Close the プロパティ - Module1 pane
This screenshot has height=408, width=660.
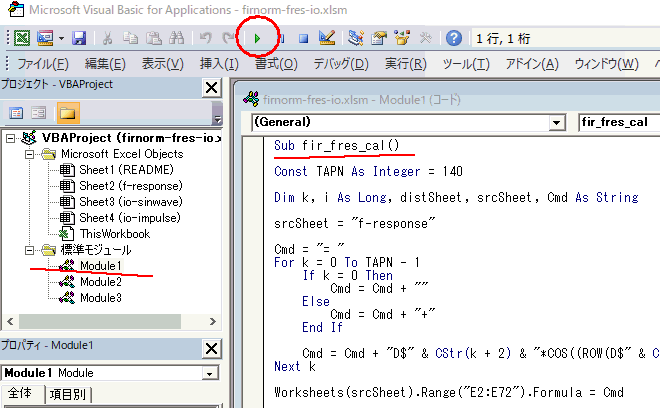coord(211,349)
